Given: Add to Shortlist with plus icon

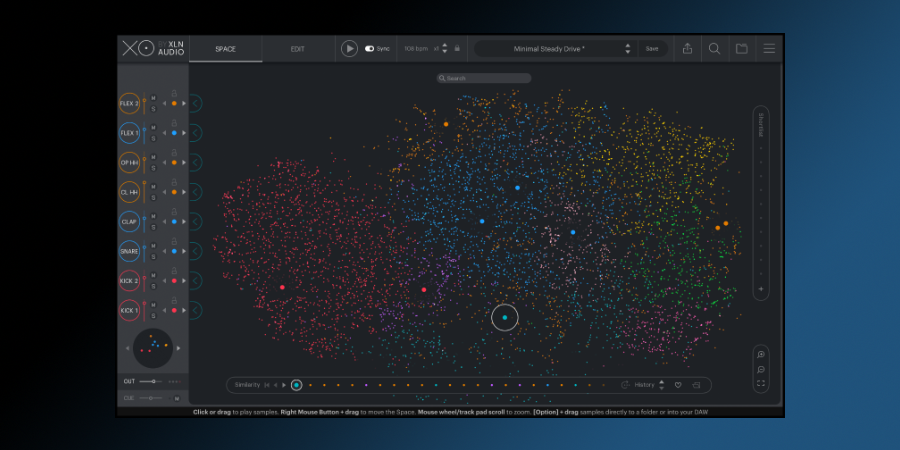Looking at the screenshot, I should coord(761,289).
